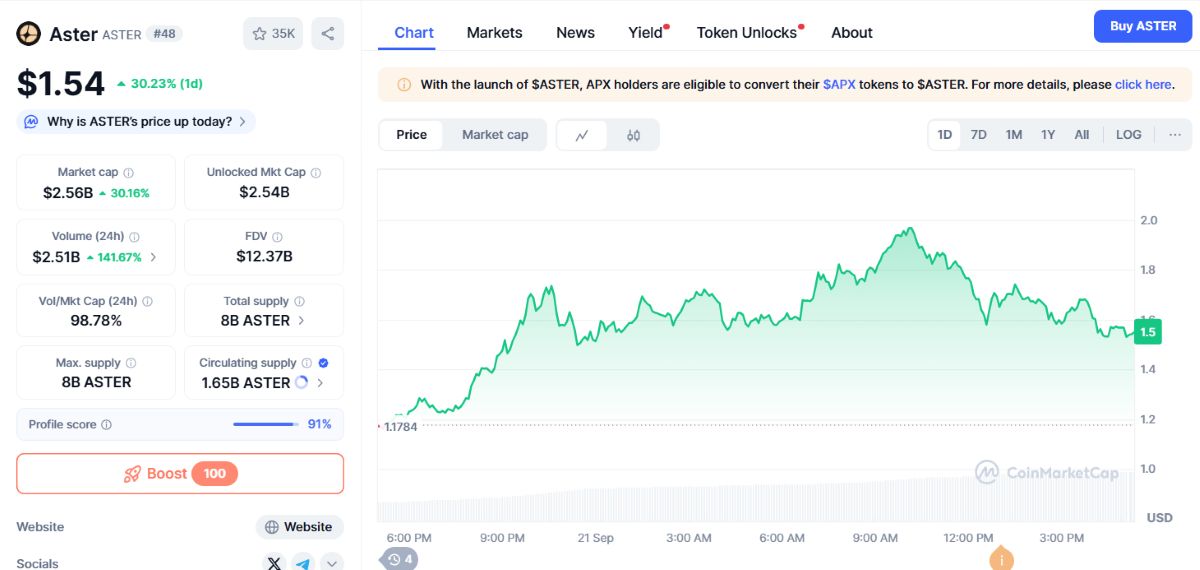This screenshot has width=1200, height=570.
Task: Click the USD currency label on chart
Action: point(1160,517)
